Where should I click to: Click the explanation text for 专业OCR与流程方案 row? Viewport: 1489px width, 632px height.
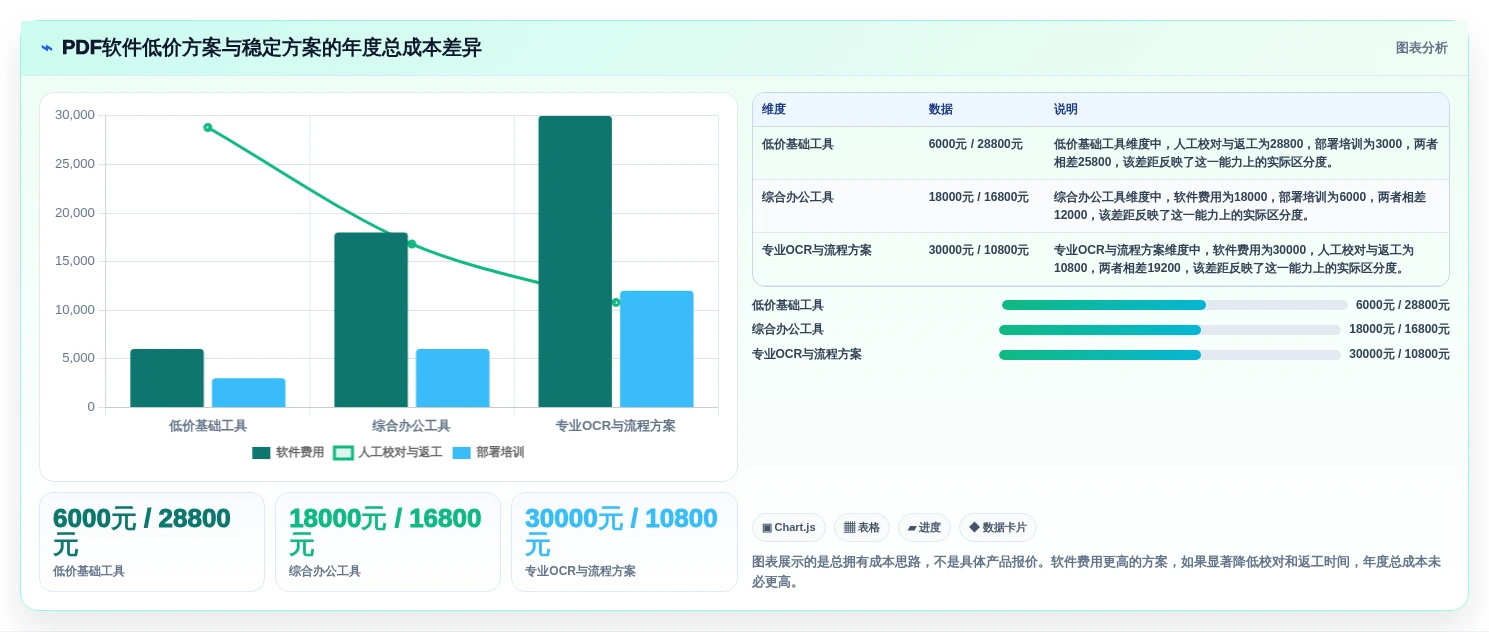(1234, 259)
